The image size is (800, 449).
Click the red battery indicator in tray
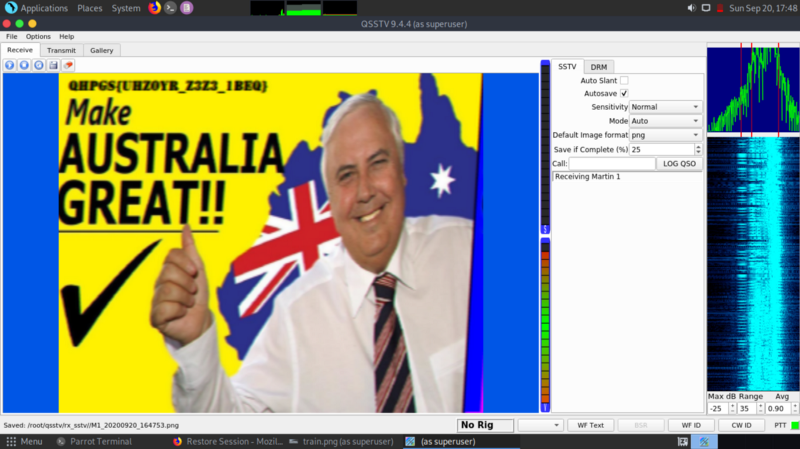[720, 8]
